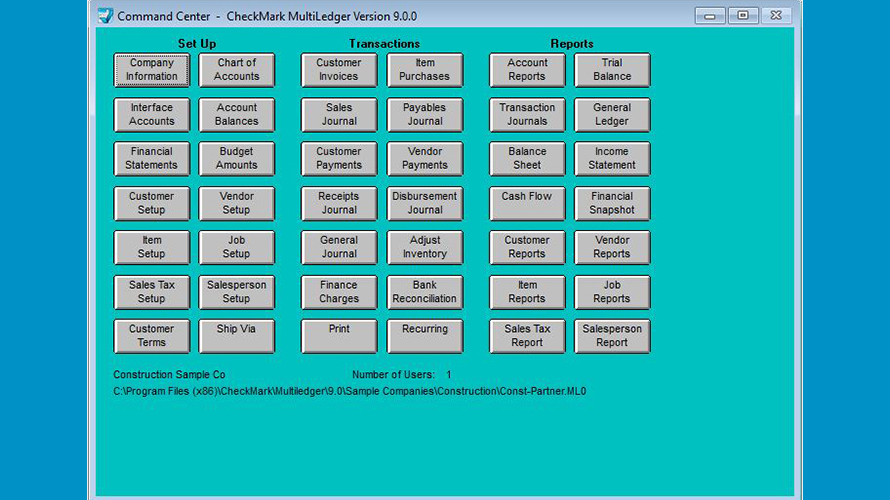Open Job Reports

click(612, 292)
